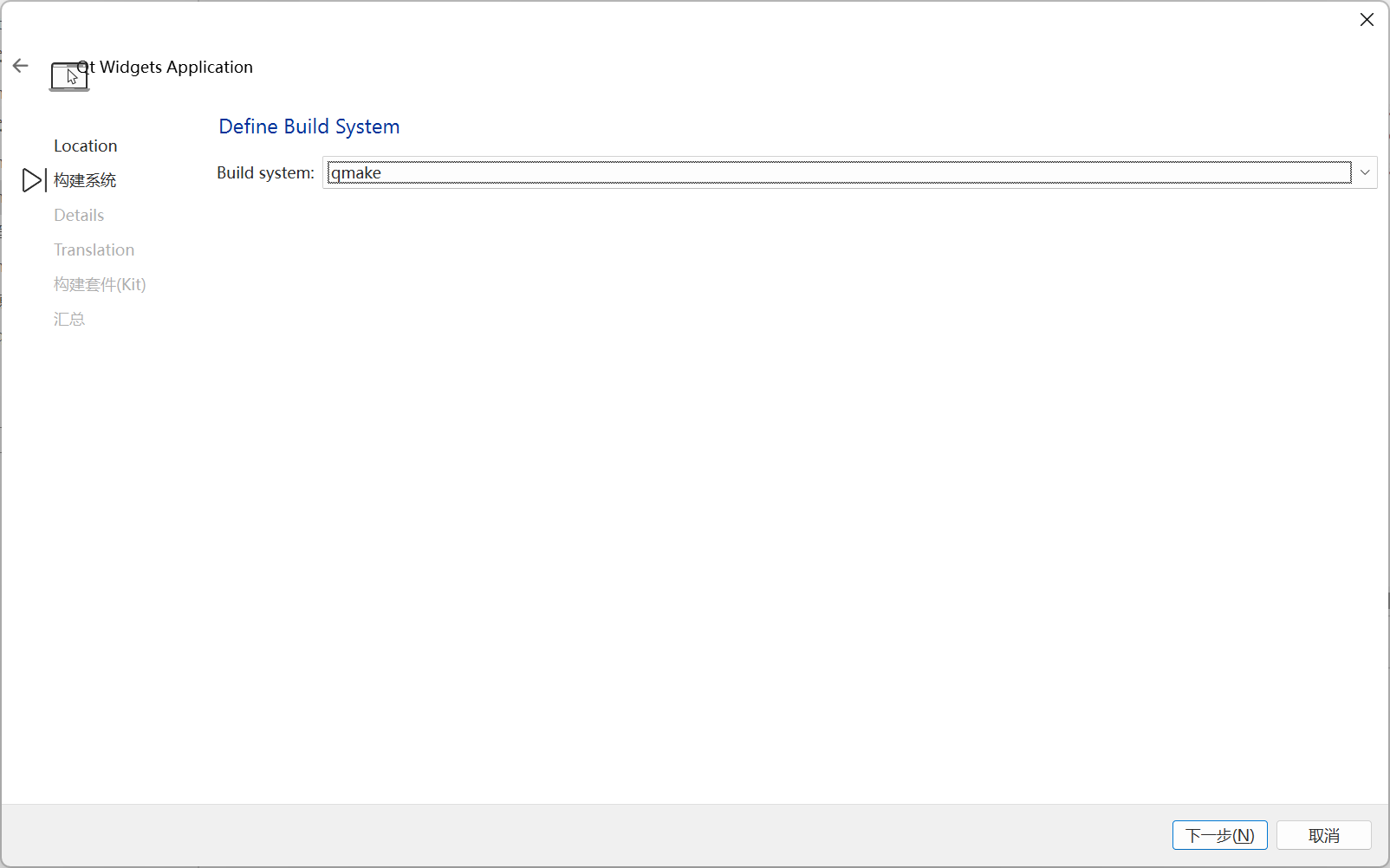
Task: Select the Translation wizard step
Action: tap(94, 249)
